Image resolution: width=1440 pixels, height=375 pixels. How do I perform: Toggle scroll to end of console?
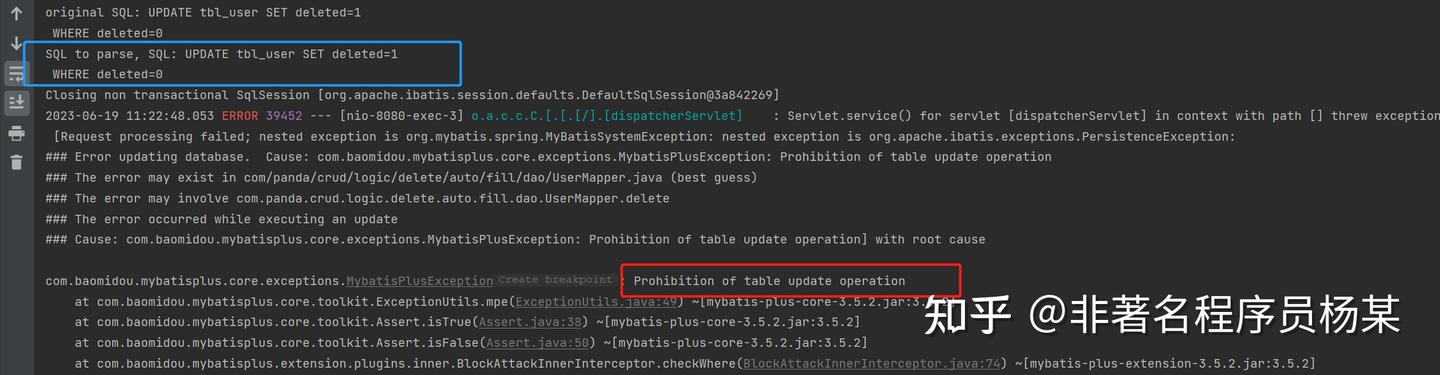[x=16, y=102]
